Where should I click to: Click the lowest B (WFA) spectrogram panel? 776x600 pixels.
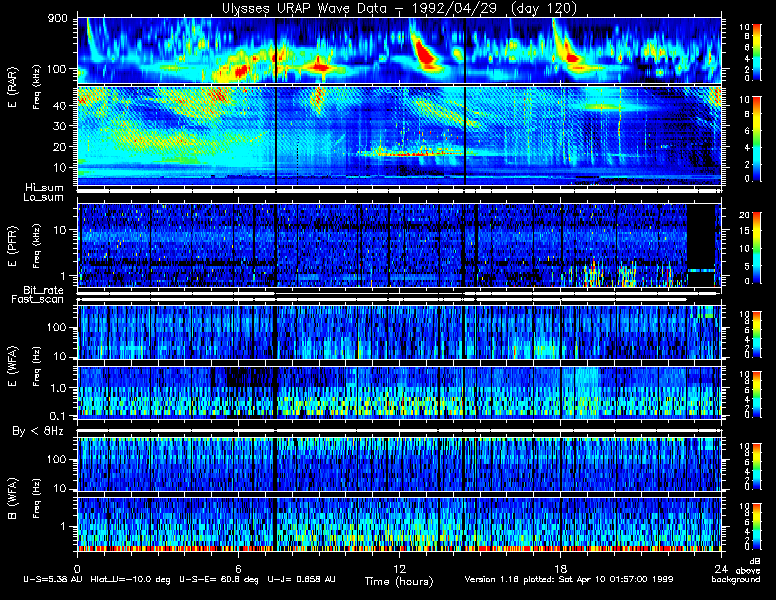pyautogui.click(x=399, y=525)
